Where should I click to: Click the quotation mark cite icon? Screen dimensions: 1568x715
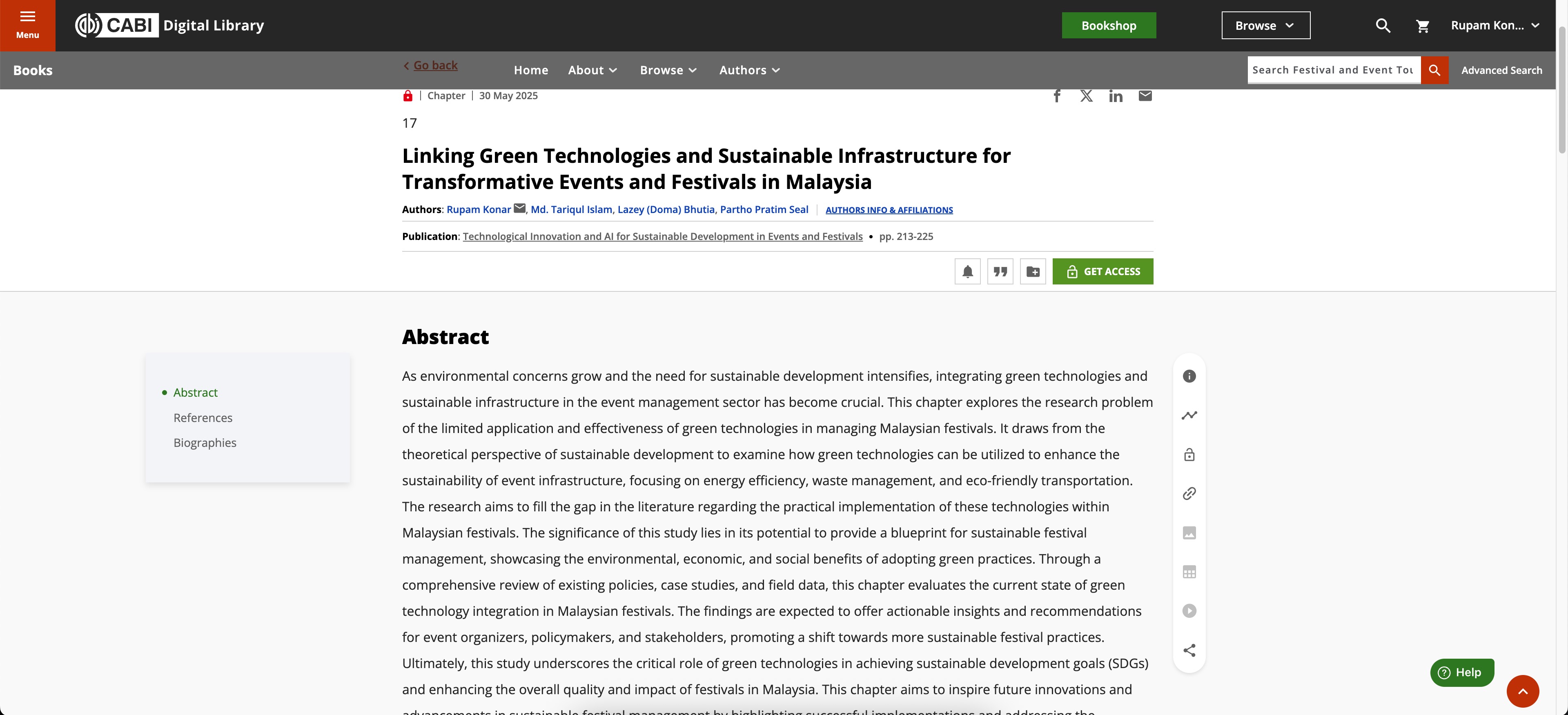click(1000, 271)
